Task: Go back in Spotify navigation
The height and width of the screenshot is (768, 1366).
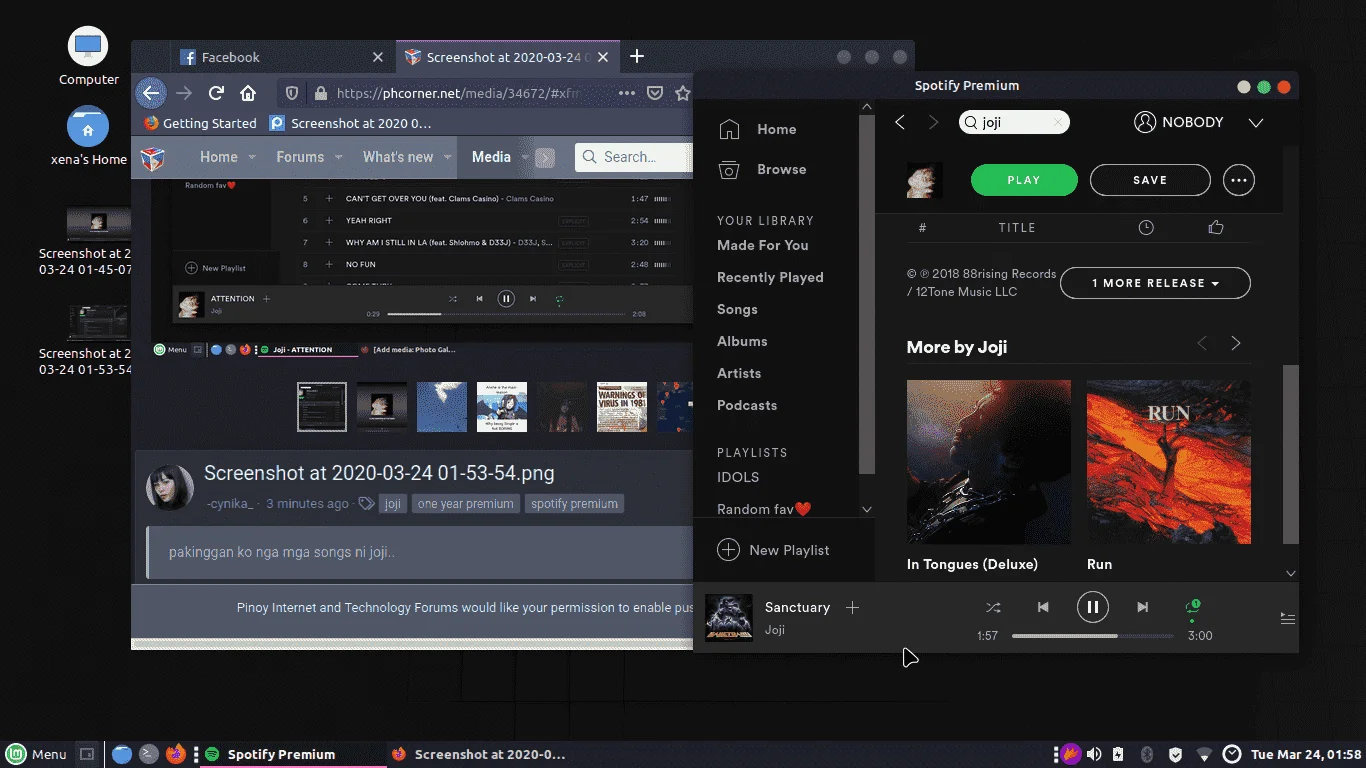Action: [900, 122]
